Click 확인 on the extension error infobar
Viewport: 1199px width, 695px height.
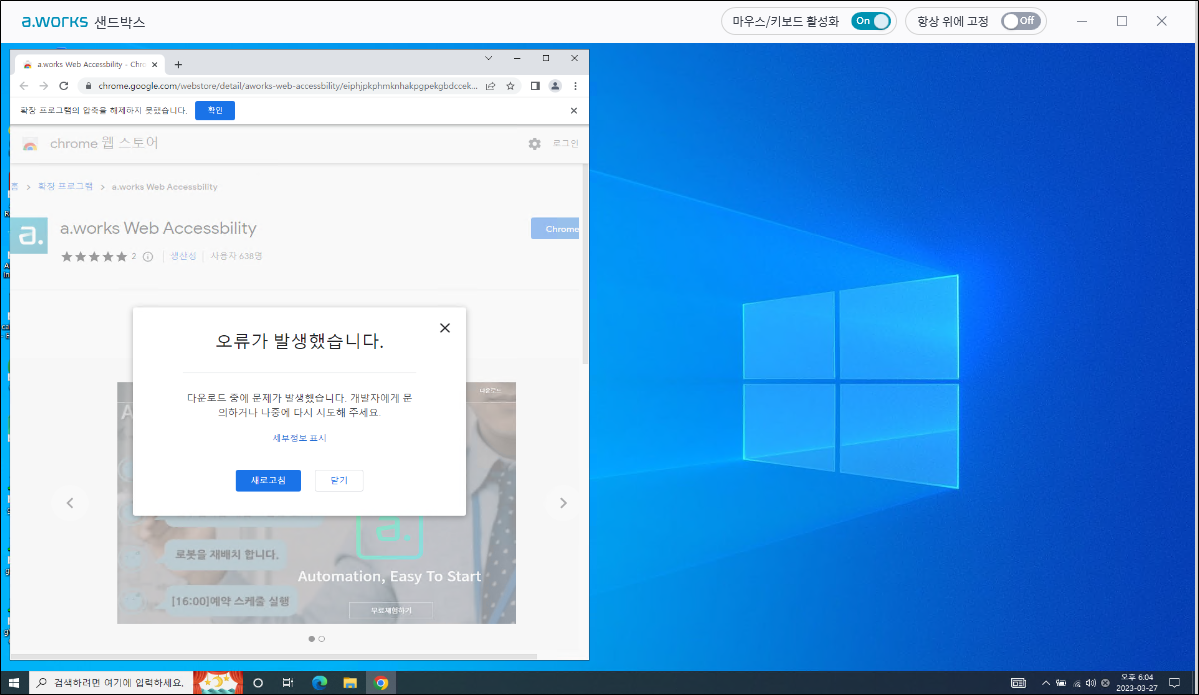point(215,111)
